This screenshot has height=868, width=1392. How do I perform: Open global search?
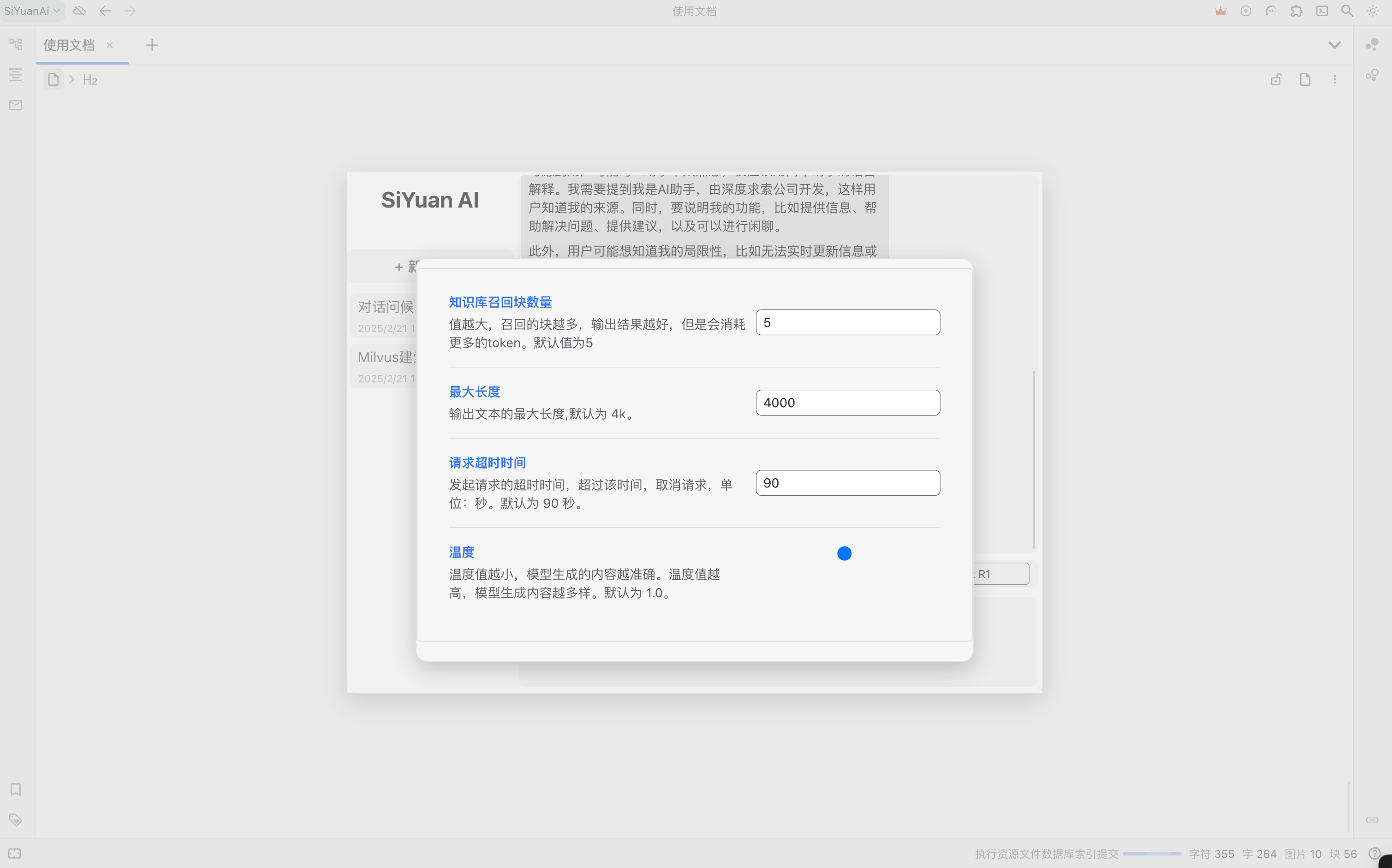pyautogui.click(x=1347, y=11)
